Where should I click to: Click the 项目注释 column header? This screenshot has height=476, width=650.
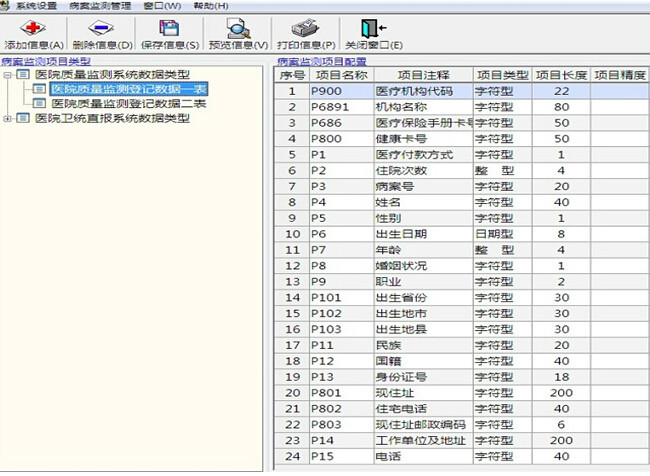click(423, 75)
